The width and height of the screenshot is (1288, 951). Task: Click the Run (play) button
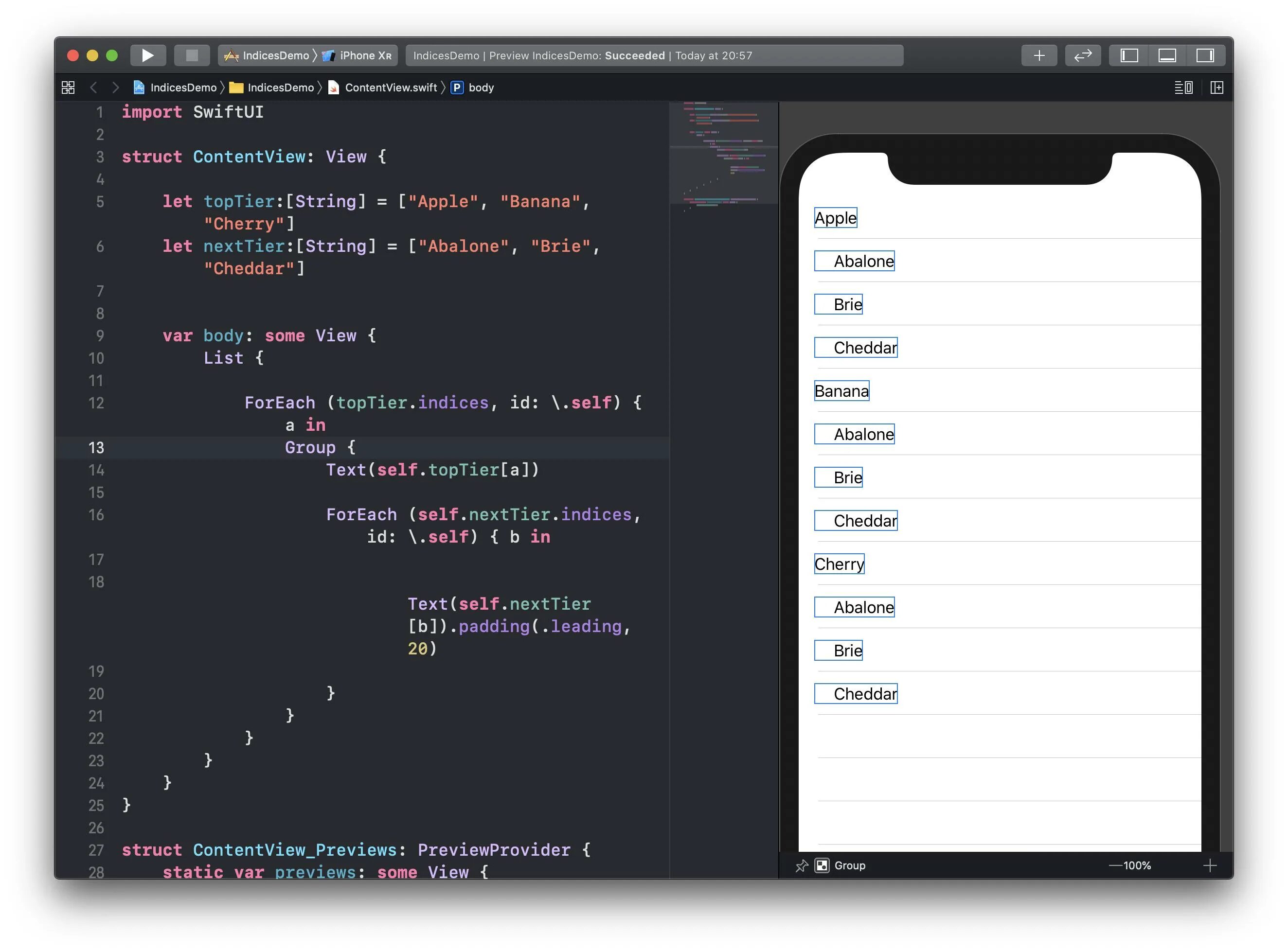pos(147,55)
